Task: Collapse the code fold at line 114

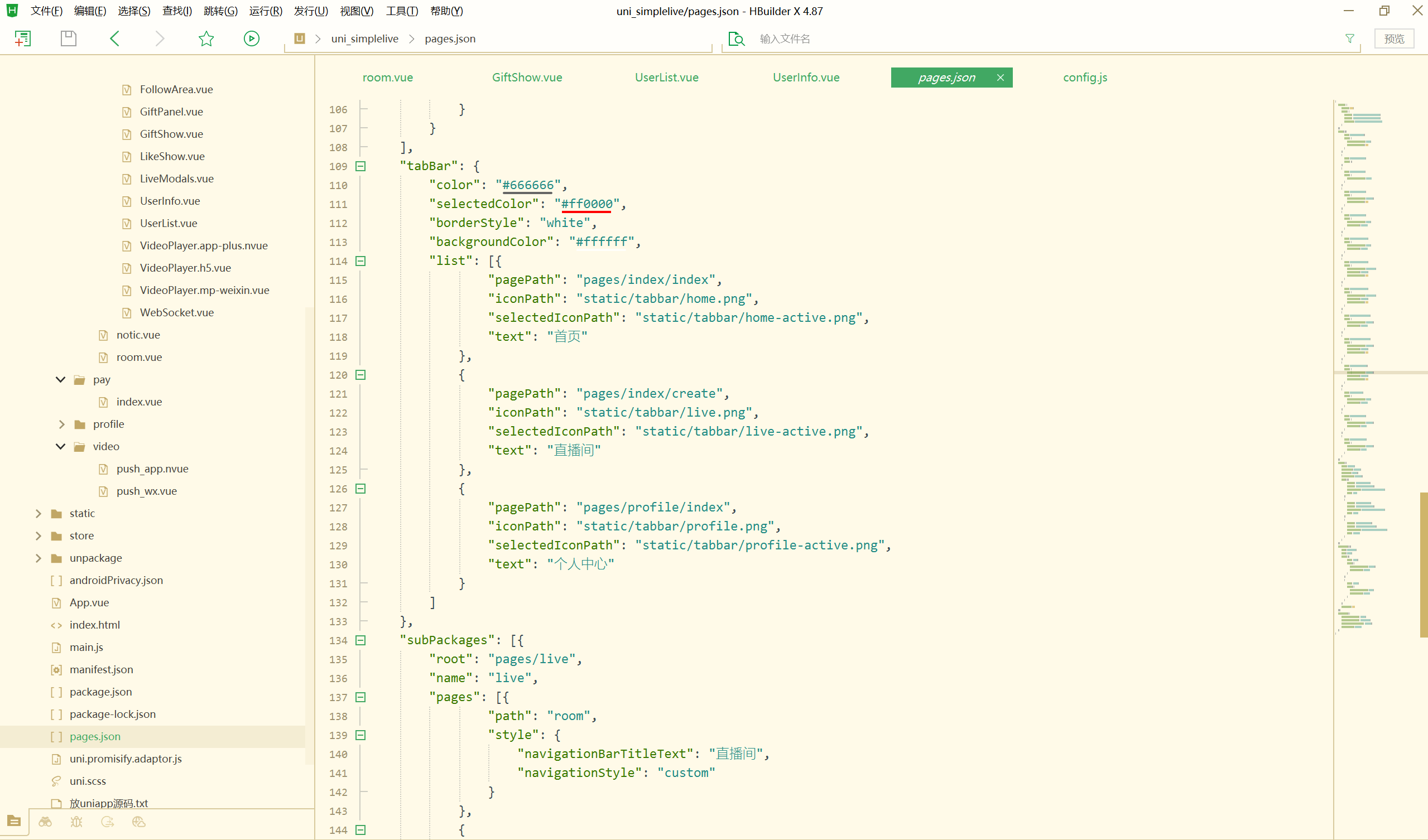Action: click(360, 261)
